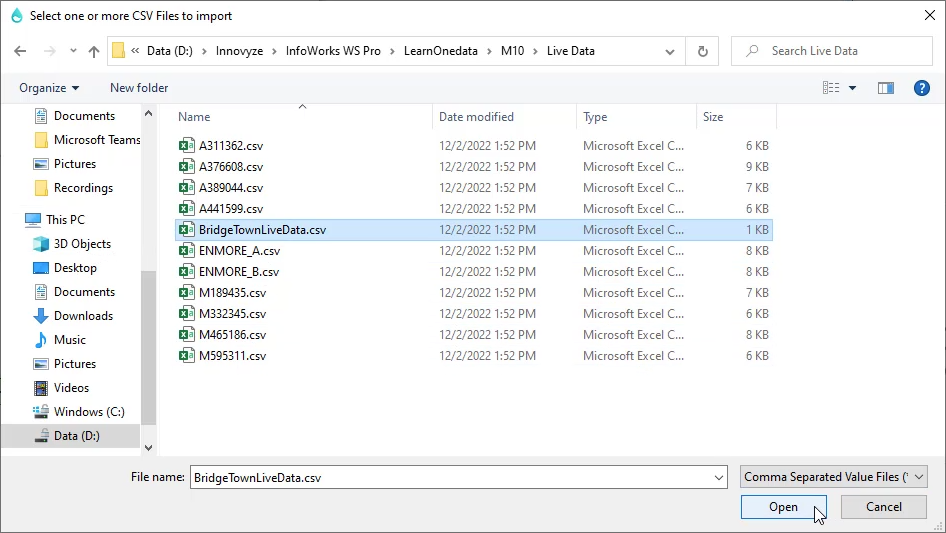This screenshot has height=533, width=946.
Task: Select the M189435.csv file icon
Action: (186, 293)
